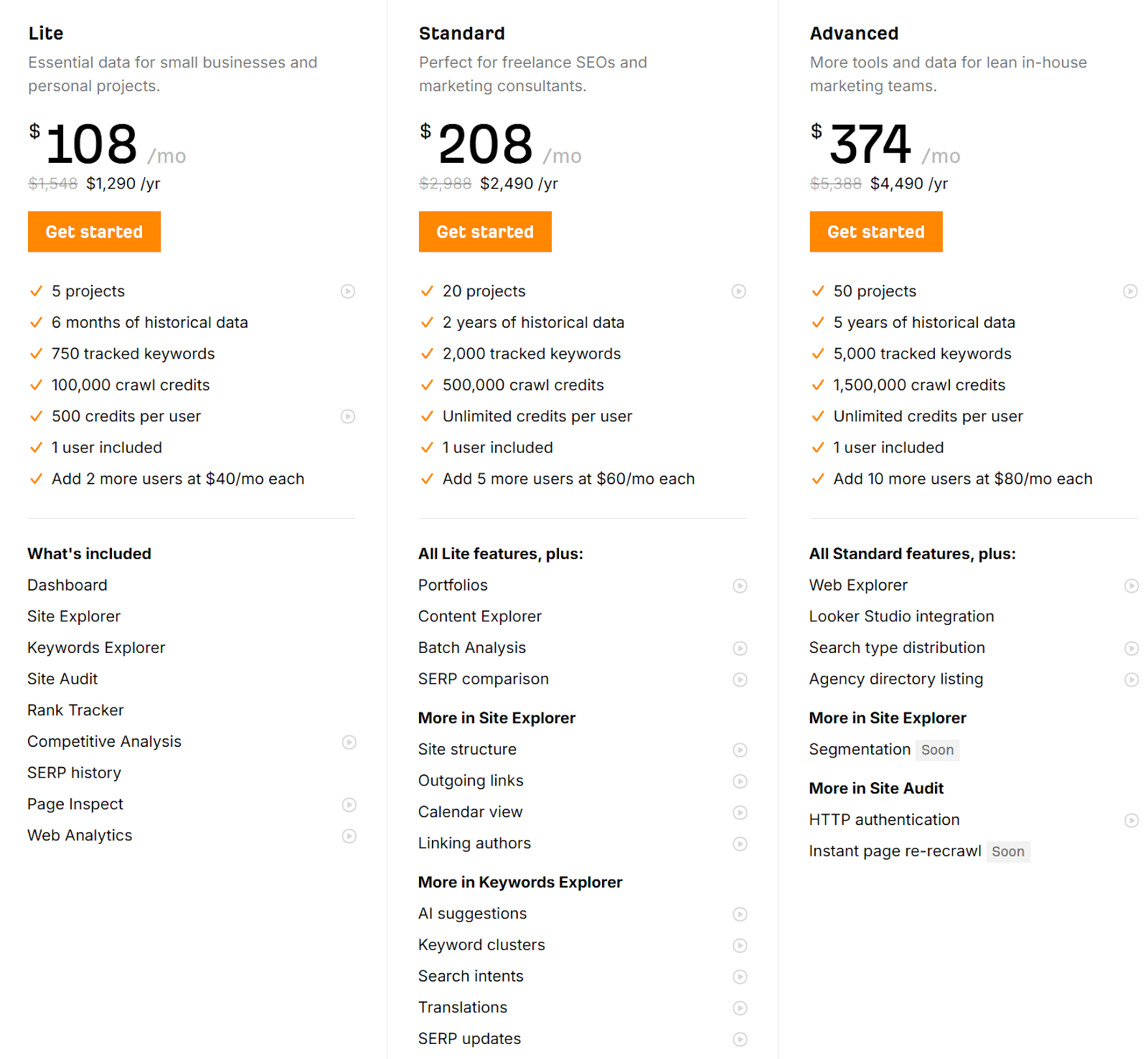
Task: Click the Segmentation Soon badge
Action: [x=937, y=750]
